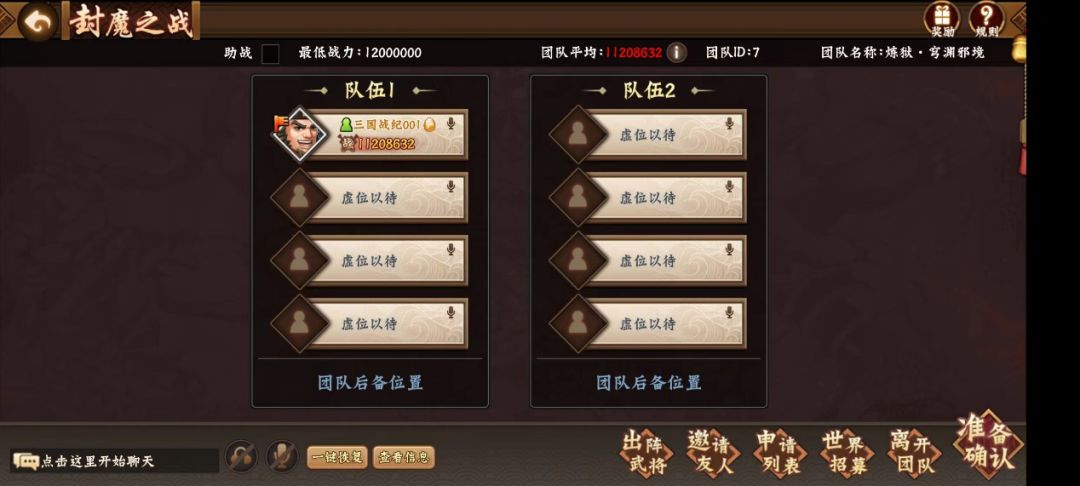Open the 奖励 rewards gift icon

[942, 20]
